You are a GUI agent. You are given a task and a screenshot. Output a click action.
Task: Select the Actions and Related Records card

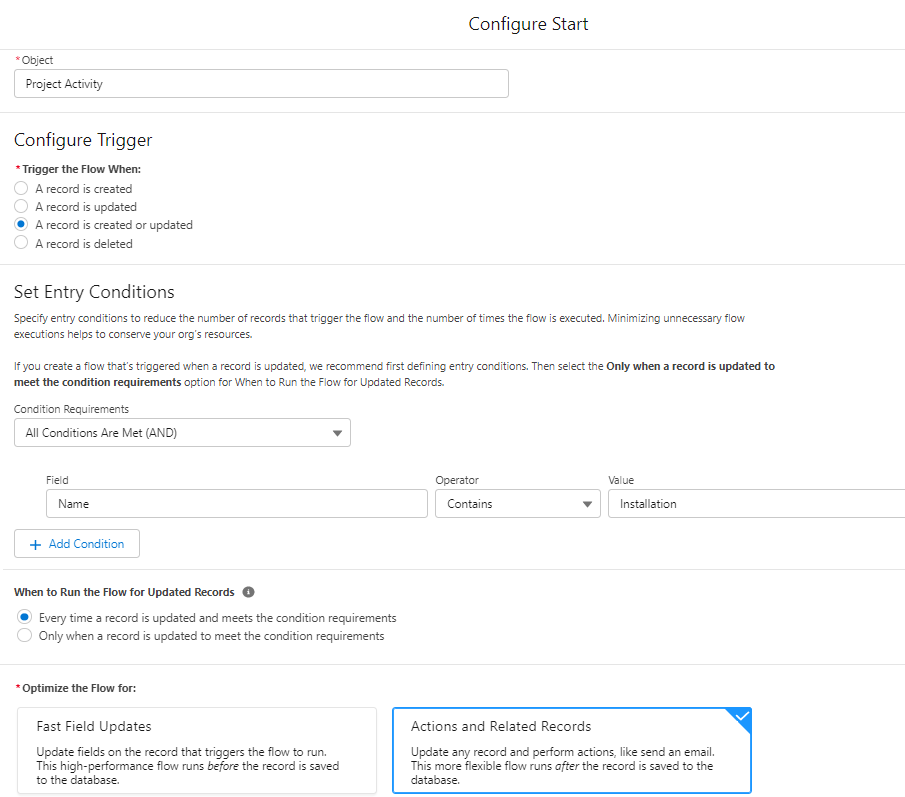coord(571,751)
